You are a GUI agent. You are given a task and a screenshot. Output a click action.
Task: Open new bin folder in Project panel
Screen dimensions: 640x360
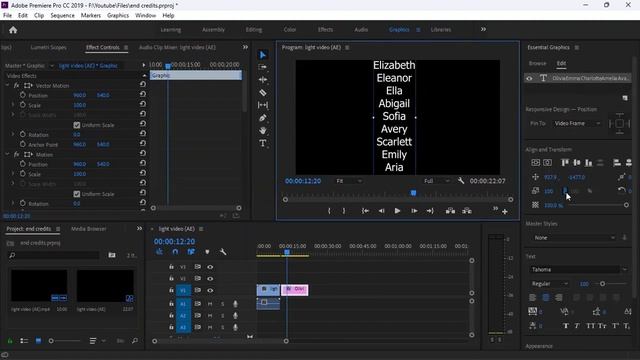click(x=112, y=255)
